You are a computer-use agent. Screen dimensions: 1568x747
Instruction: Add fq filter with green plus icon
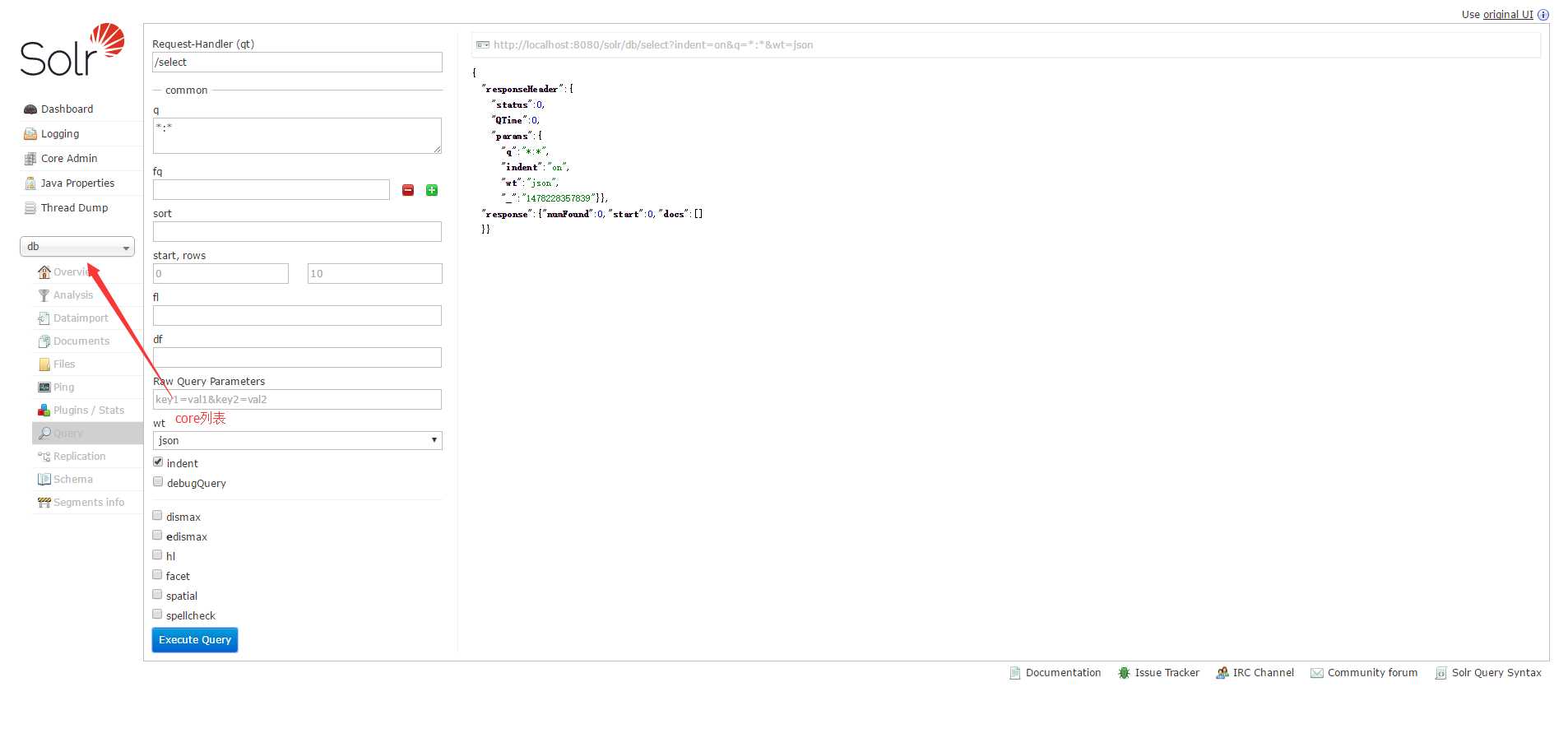[x=432, y=190]
